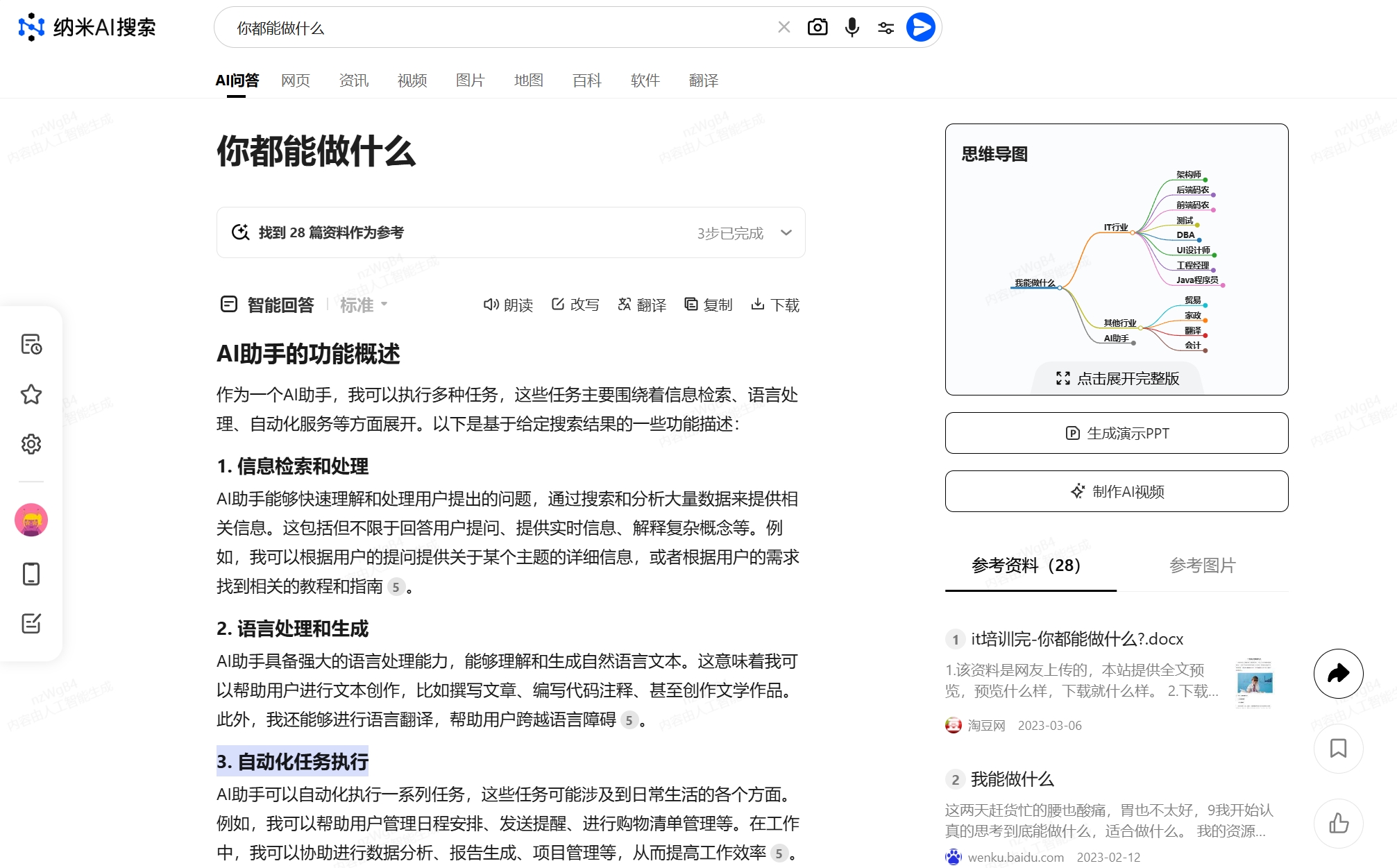This screenshot has width=1397, height=868.
Task: Open mobile phone icon in sidebar
Action: 31,574
